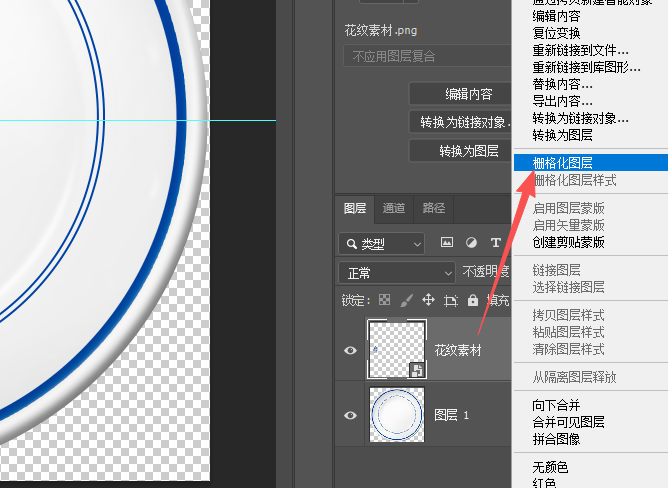Click the 填充 fill label
Screen dimensions: 668x488
[x=498, y=300]
